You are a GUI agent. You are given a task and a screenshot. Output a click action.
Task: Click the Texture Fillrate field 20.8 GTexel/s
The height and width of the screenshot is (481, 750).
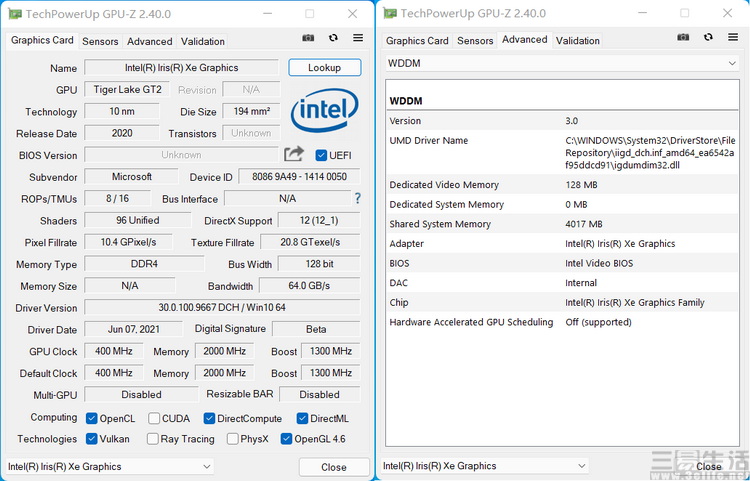[x=310, y=242]
